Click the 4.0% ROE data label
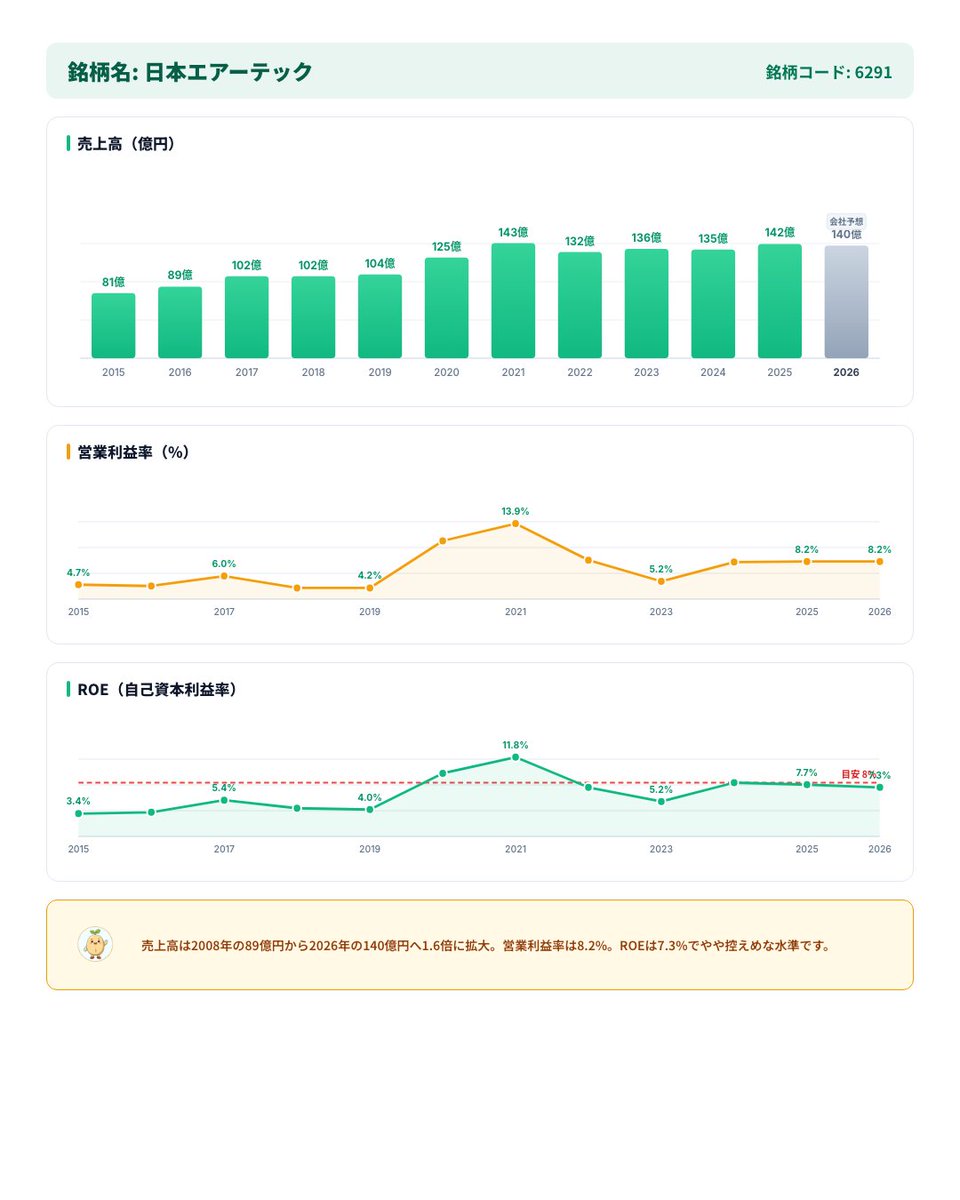This screenshot has width=960, height=1200. coord(370,797)
